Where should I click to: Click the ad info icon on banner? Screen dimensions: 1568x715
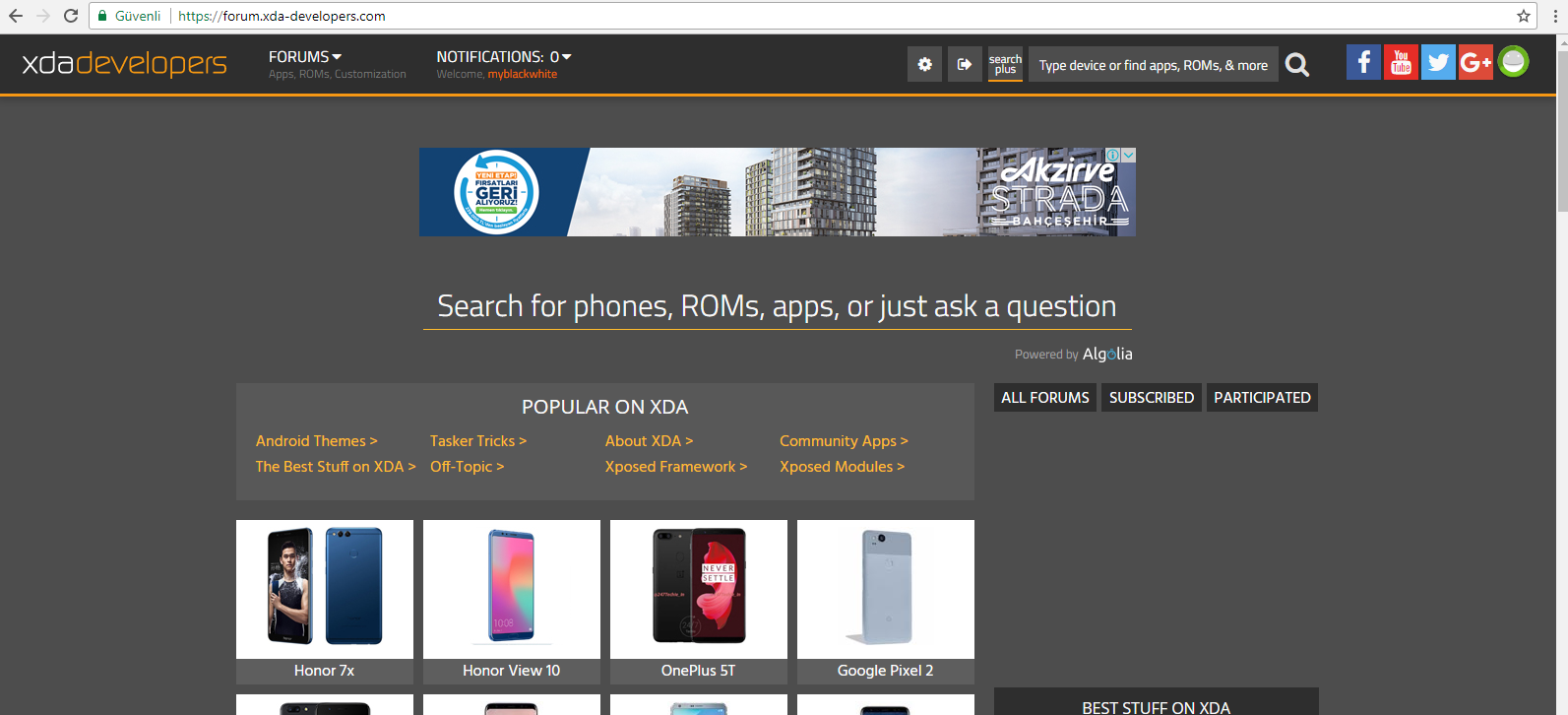coord(1112,156)
